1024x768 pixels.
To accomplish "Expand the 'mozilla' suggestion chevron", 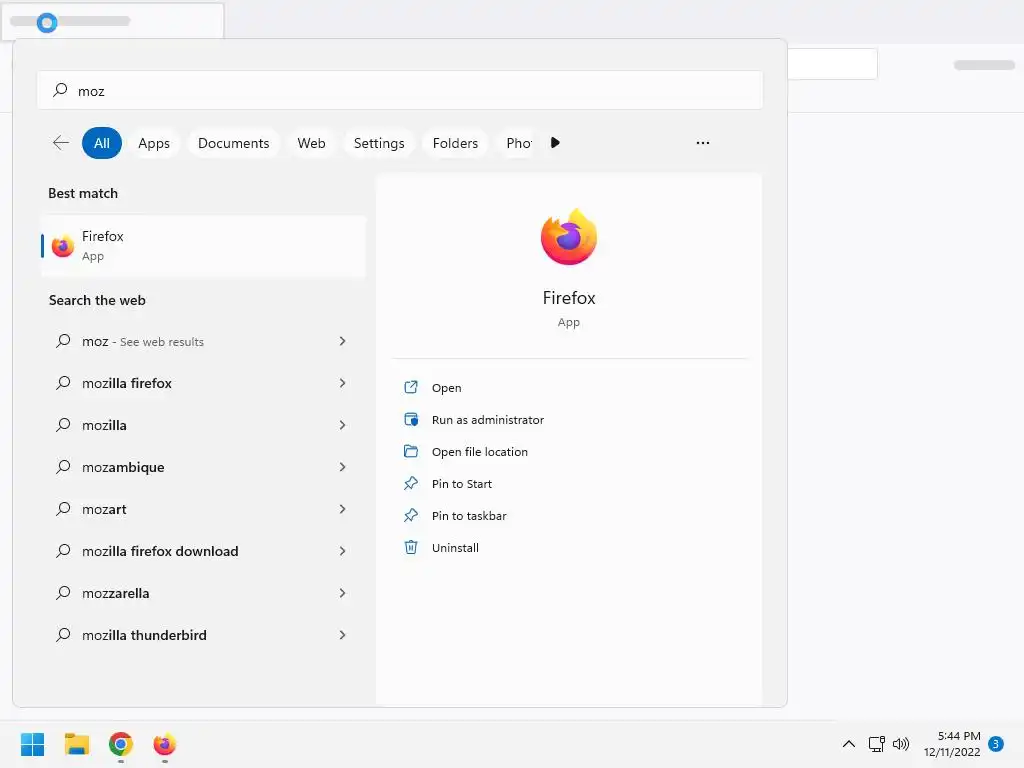I will point(342,425).
